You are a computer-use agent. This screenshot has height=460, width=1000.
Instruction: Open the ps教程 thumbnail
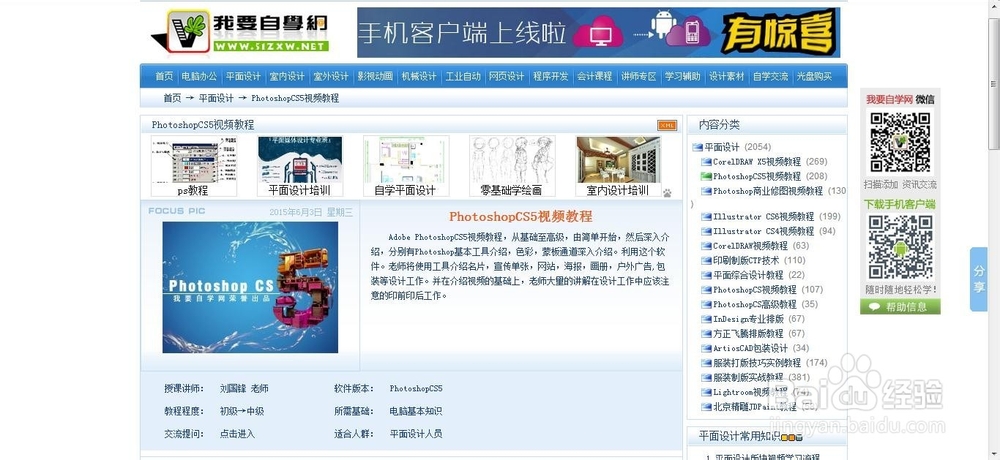pyautogui.click(x=193, y=166)
